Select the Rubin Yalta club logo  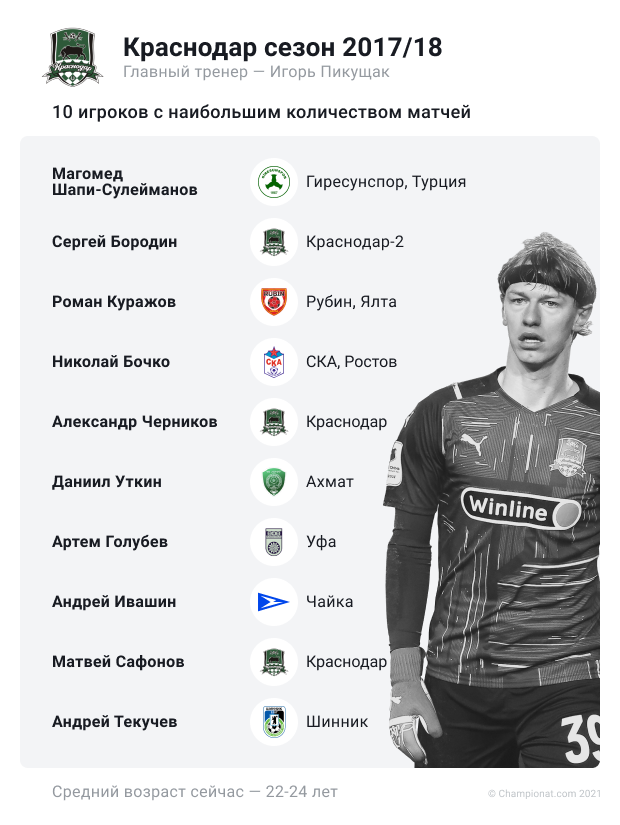(x=274, y=302)
